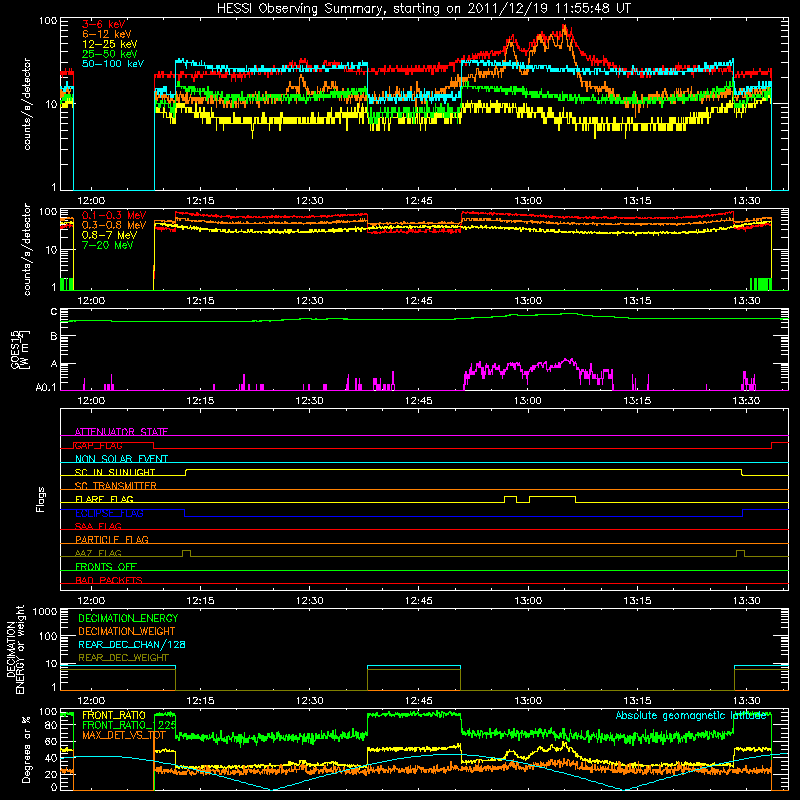Click the yellow FRONT_RATIO legend label

(x=114, y=715)
